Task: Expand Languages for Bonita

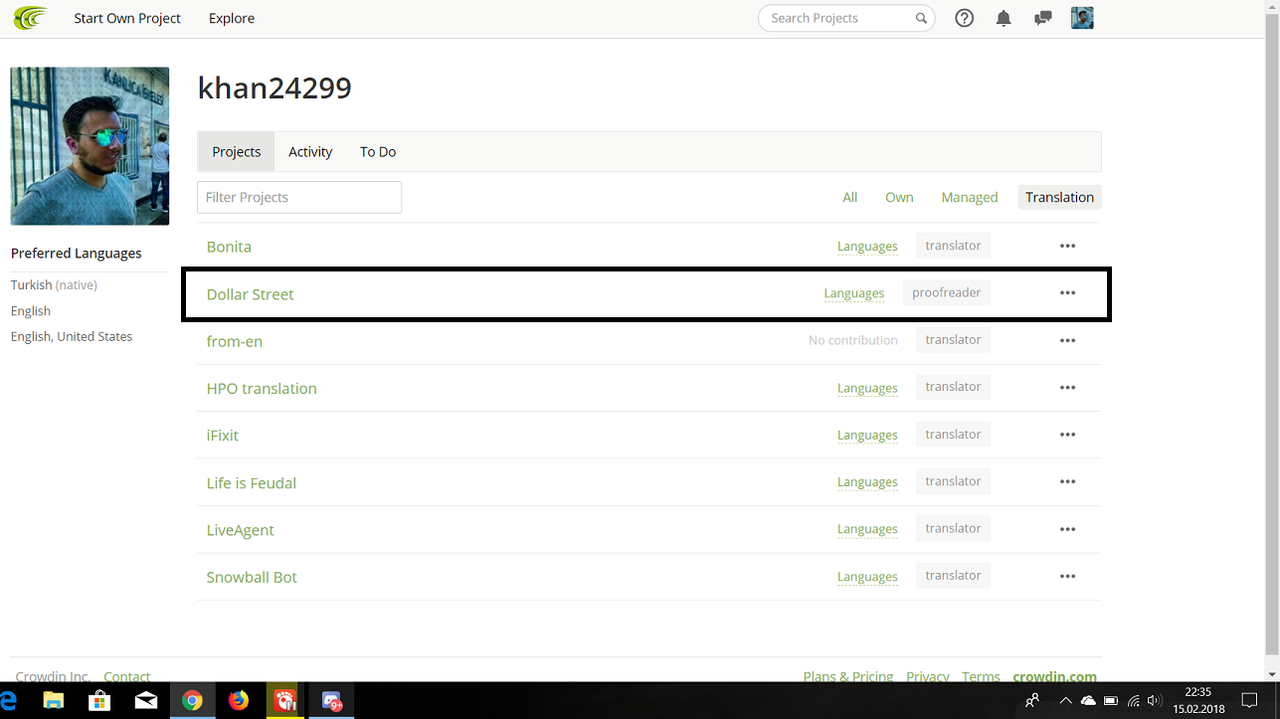Action: (x=867, y=246)
